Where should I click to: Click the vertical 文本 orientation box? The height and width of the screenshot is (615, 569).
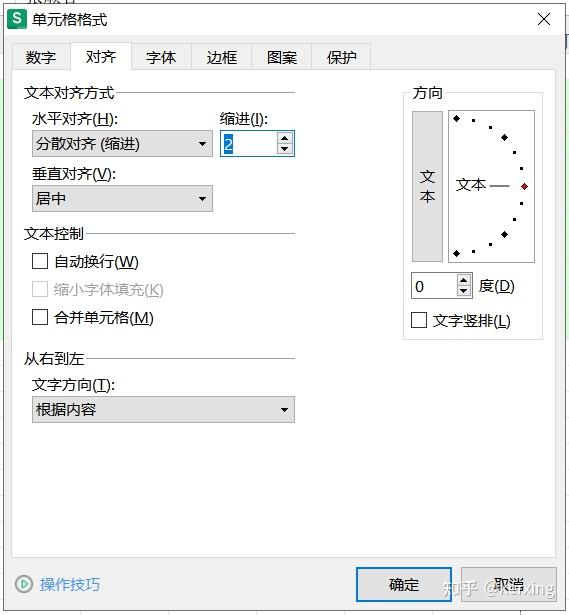click(x=427, y=186)
